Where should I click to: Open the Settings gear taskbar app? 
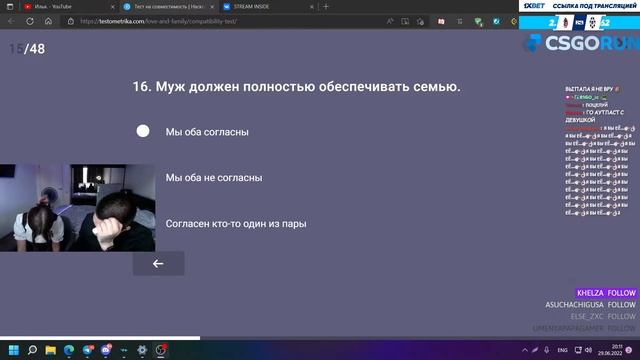point(142,350)
